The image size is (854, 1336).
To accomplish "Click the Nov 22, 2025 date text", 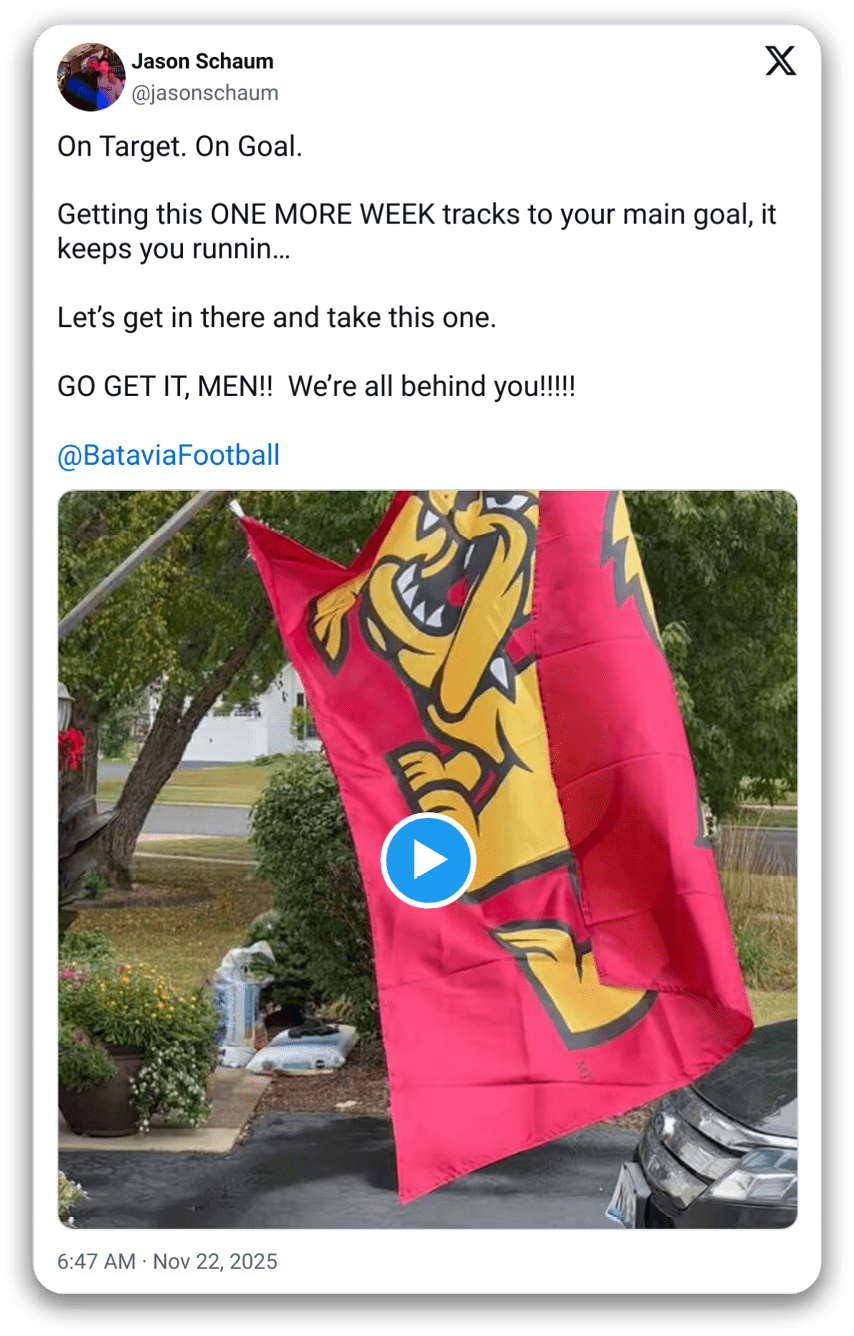I will [x=216, y=1261].
